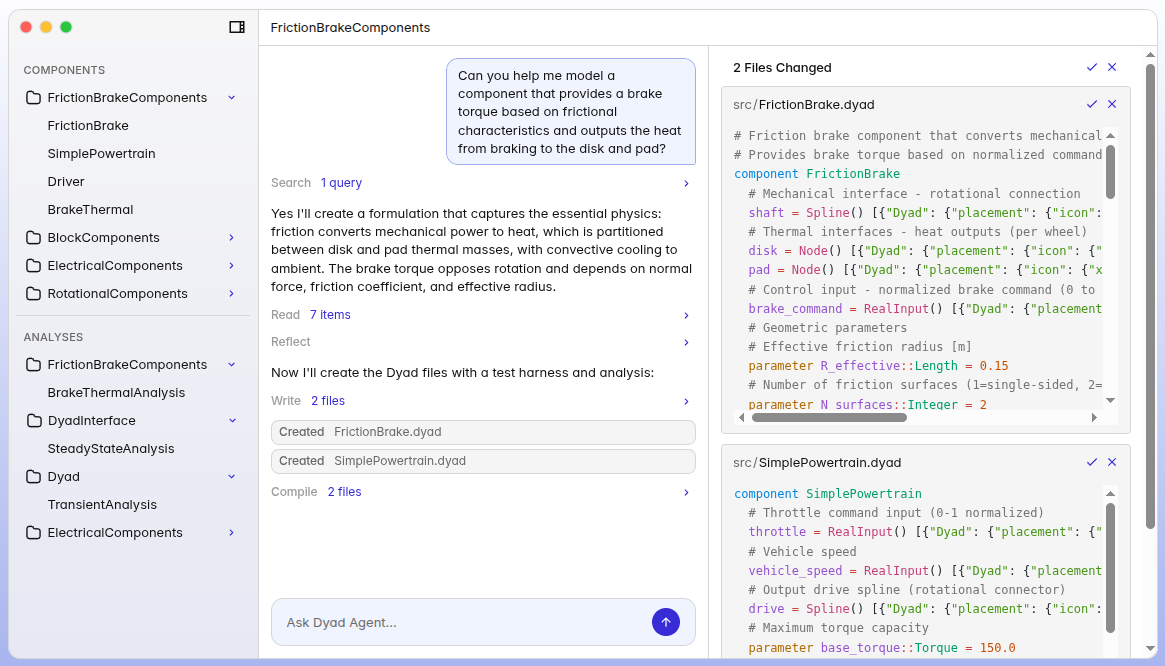Expand the Compile 2 files step chevron
Screen dimensions: 1165x666
(x=687, y=492)
